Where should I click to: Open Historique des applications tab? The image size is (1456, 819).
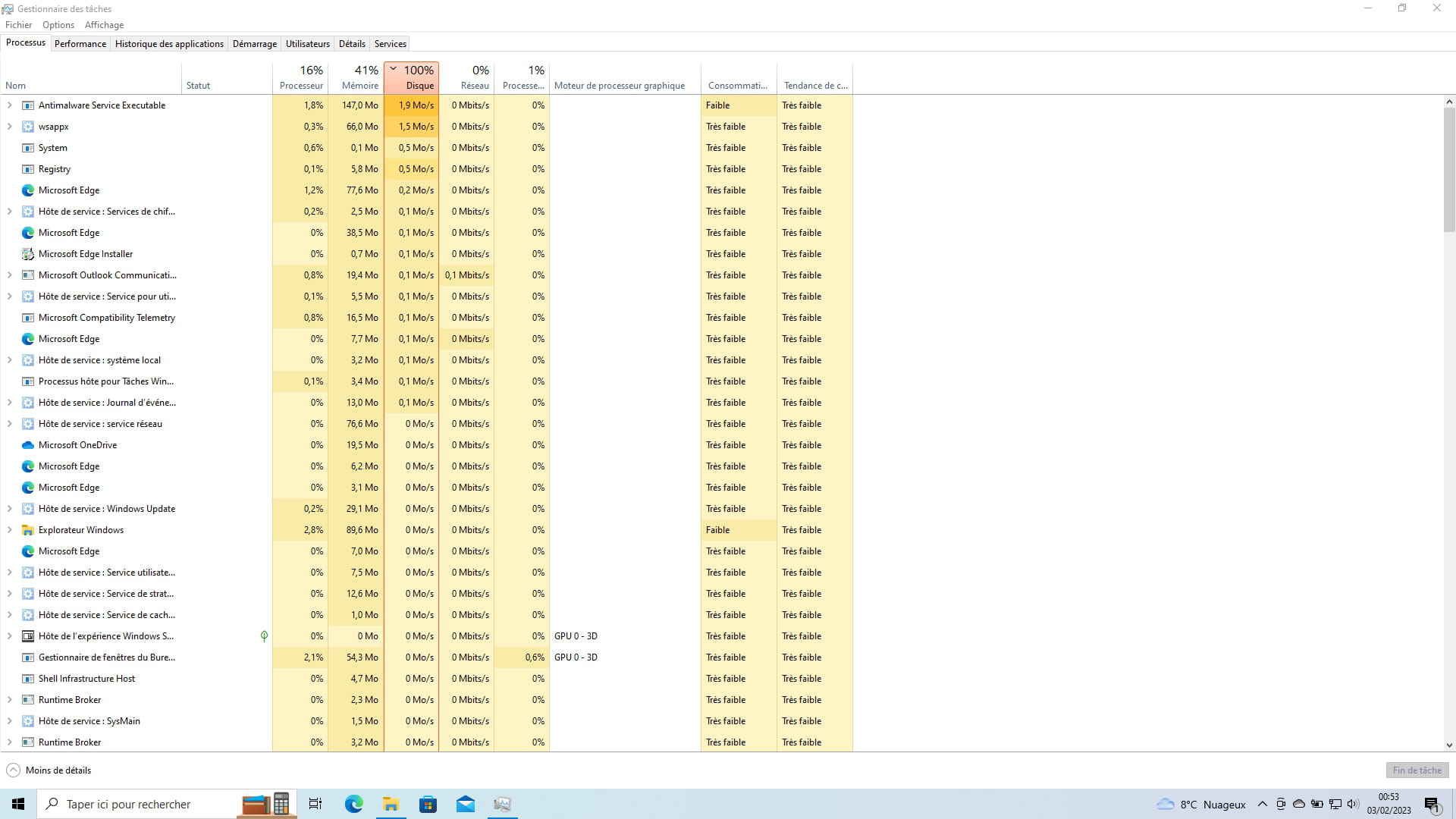169,44
